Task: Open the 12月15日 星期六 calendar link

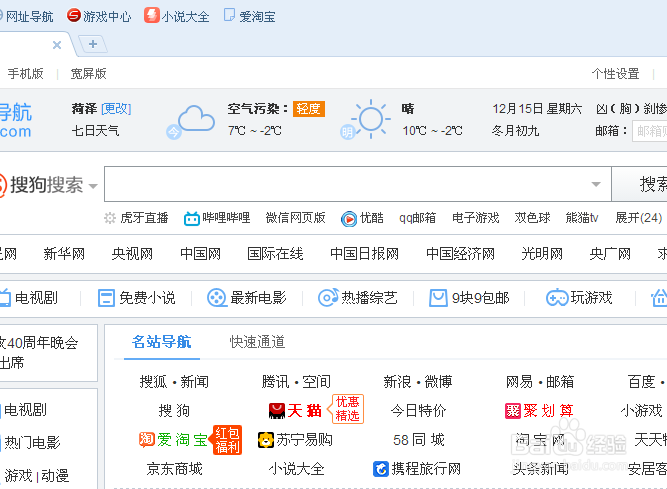Action: (x=537, y=109)
